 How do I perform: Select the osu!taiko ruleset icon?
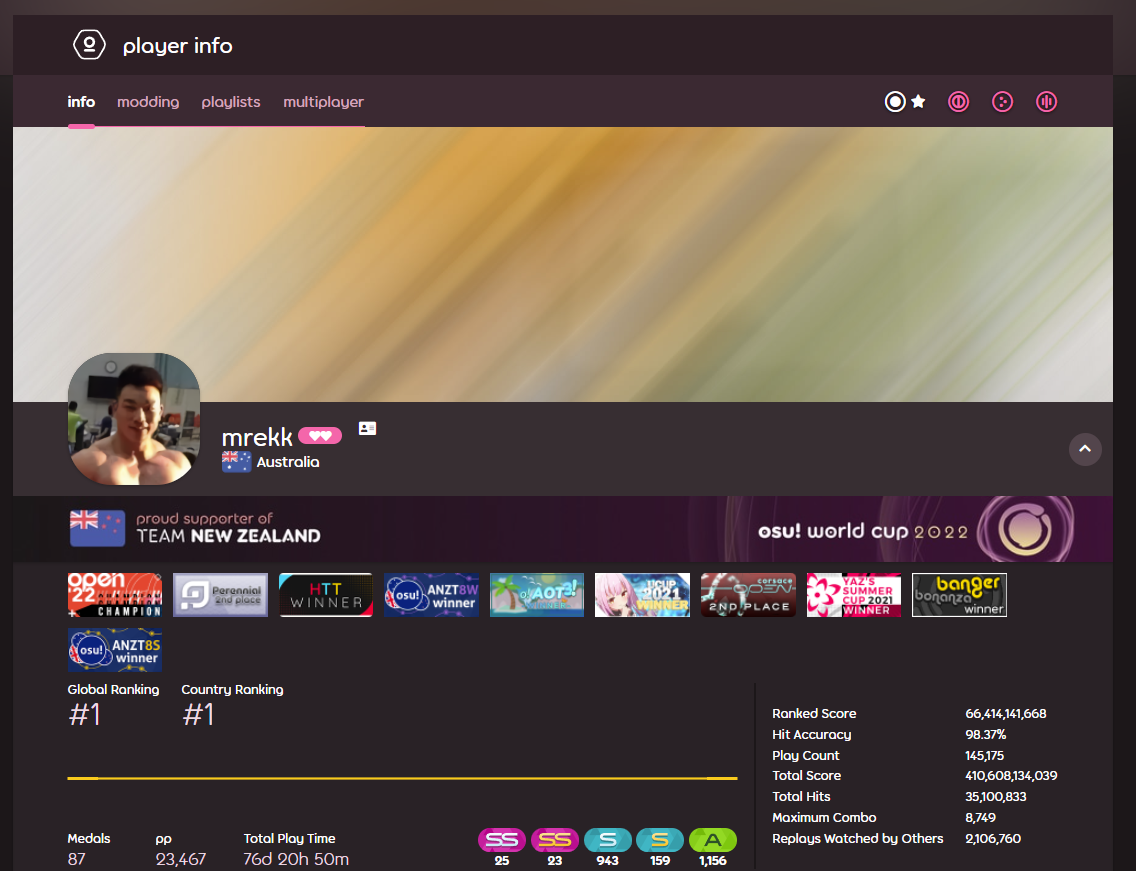(958, 101)
